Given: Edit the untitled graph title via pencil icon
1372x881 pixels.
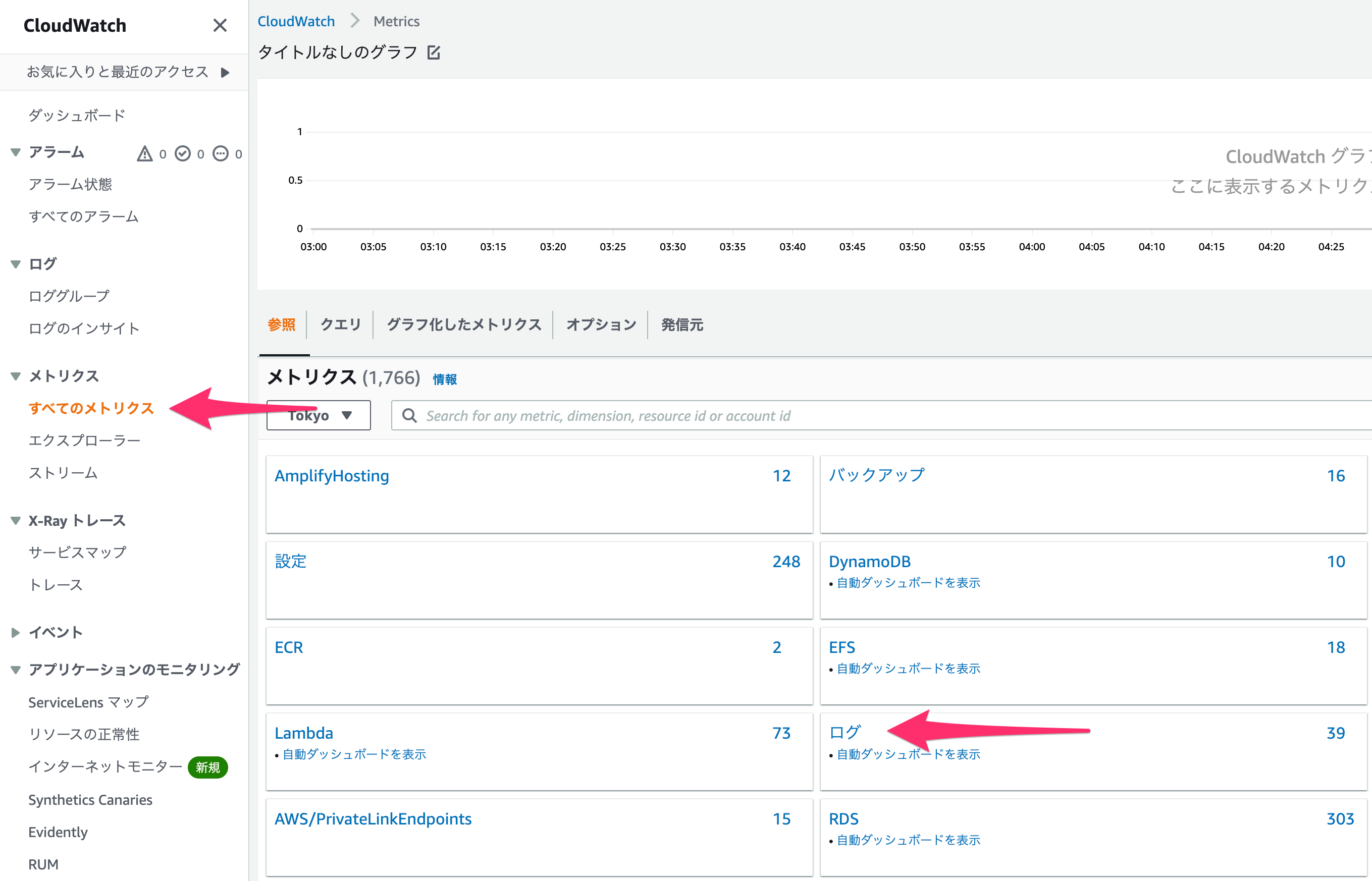Looking at the screenshot, I should point(434,52).
